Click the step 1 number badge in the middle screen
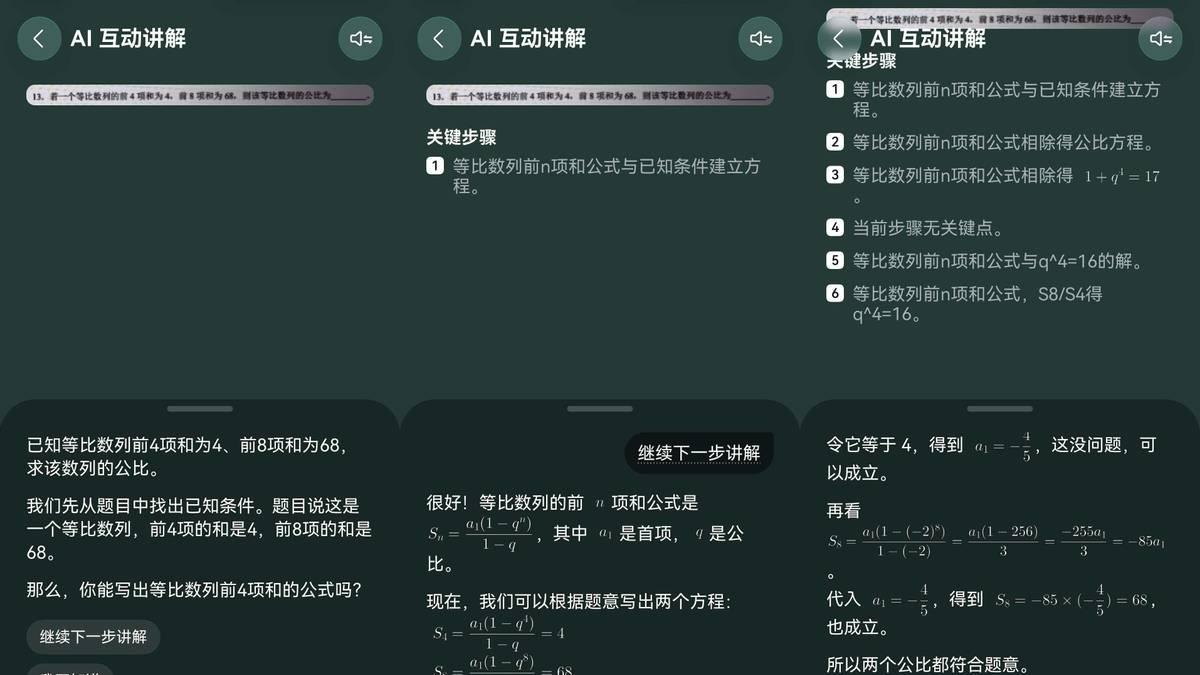 (x=435, y=166)
